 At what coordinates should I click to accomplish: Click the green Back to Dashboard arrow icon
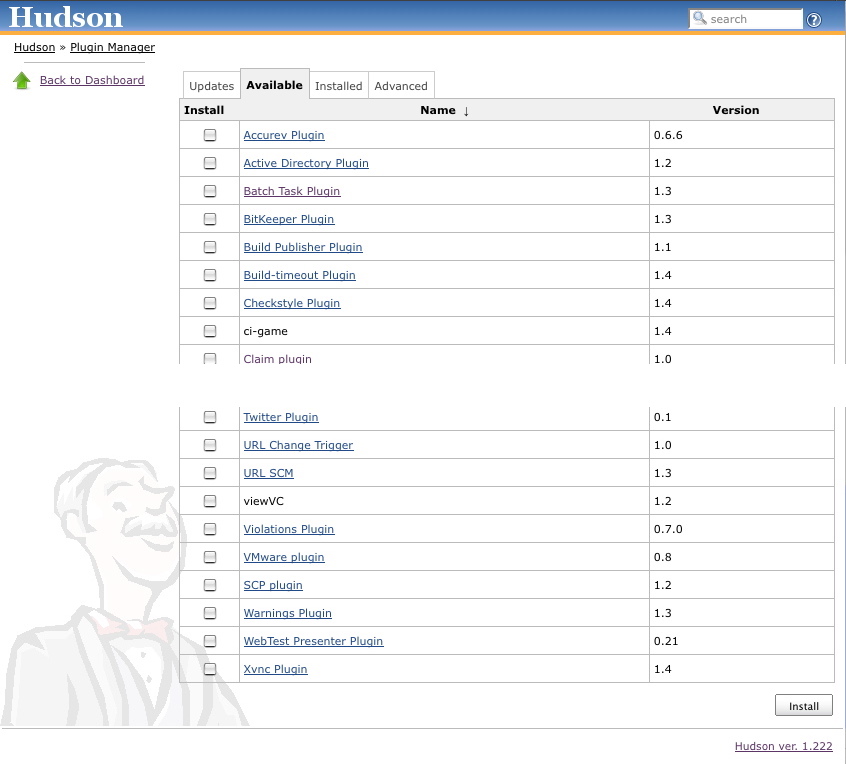point(22,81)
